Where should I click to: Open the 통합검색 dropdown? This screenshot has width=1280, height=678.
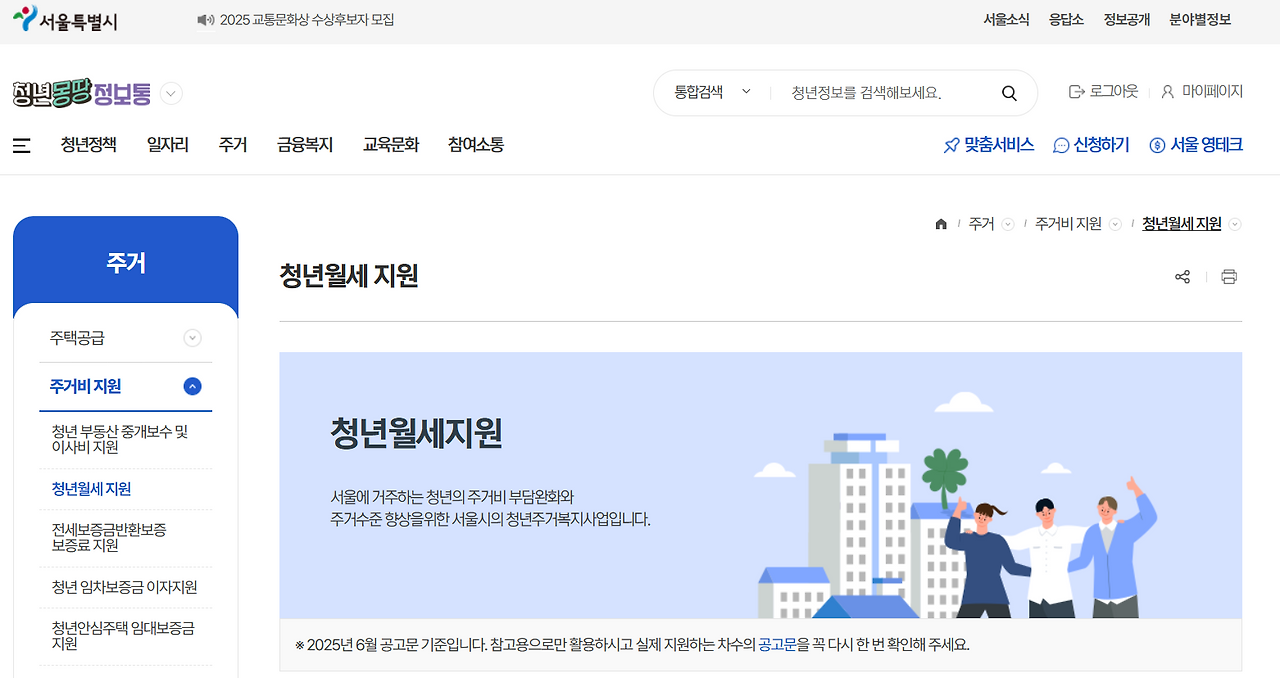(710, 91)
